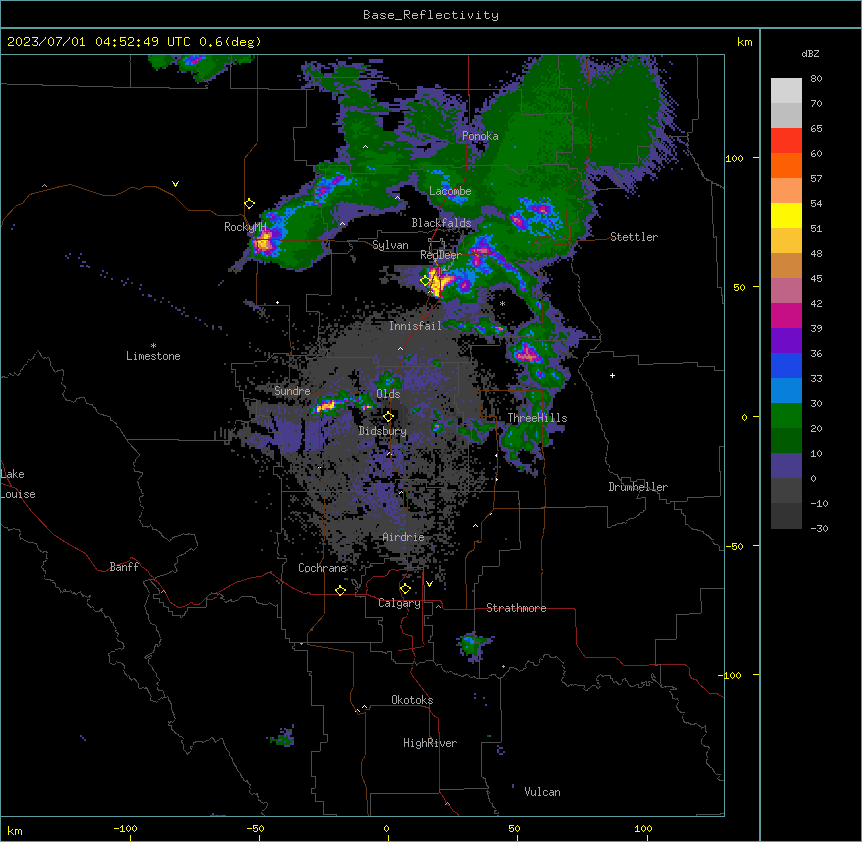This screenshot has width=862, height=842.
Task: Click the Innisfail city label
Action: coord(415,326)
